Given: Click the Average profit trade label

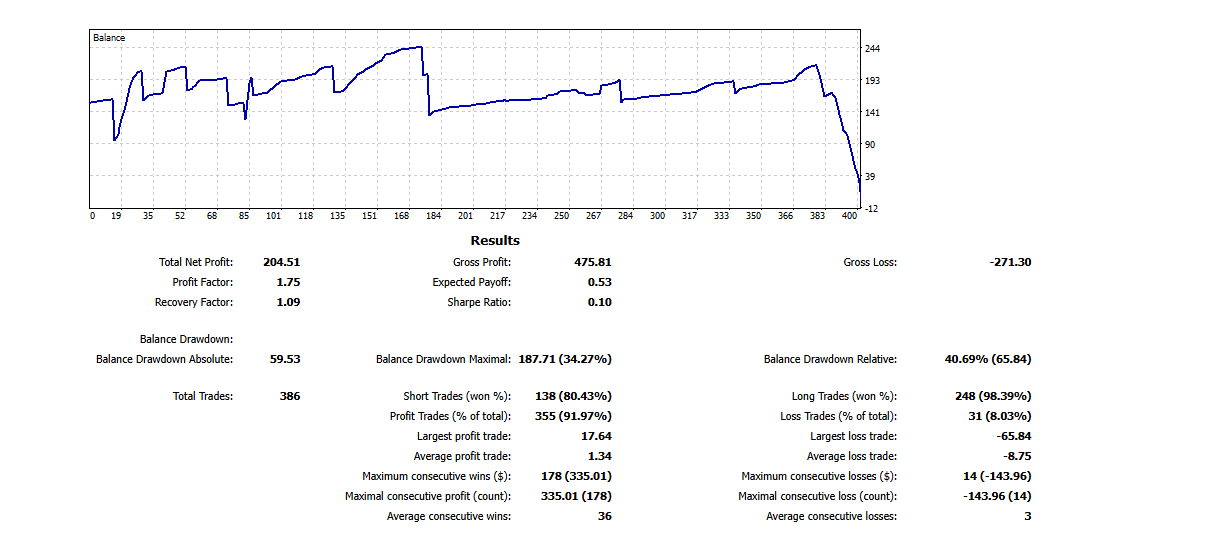Looking at the screenshot, I should (x=463, y=457).
